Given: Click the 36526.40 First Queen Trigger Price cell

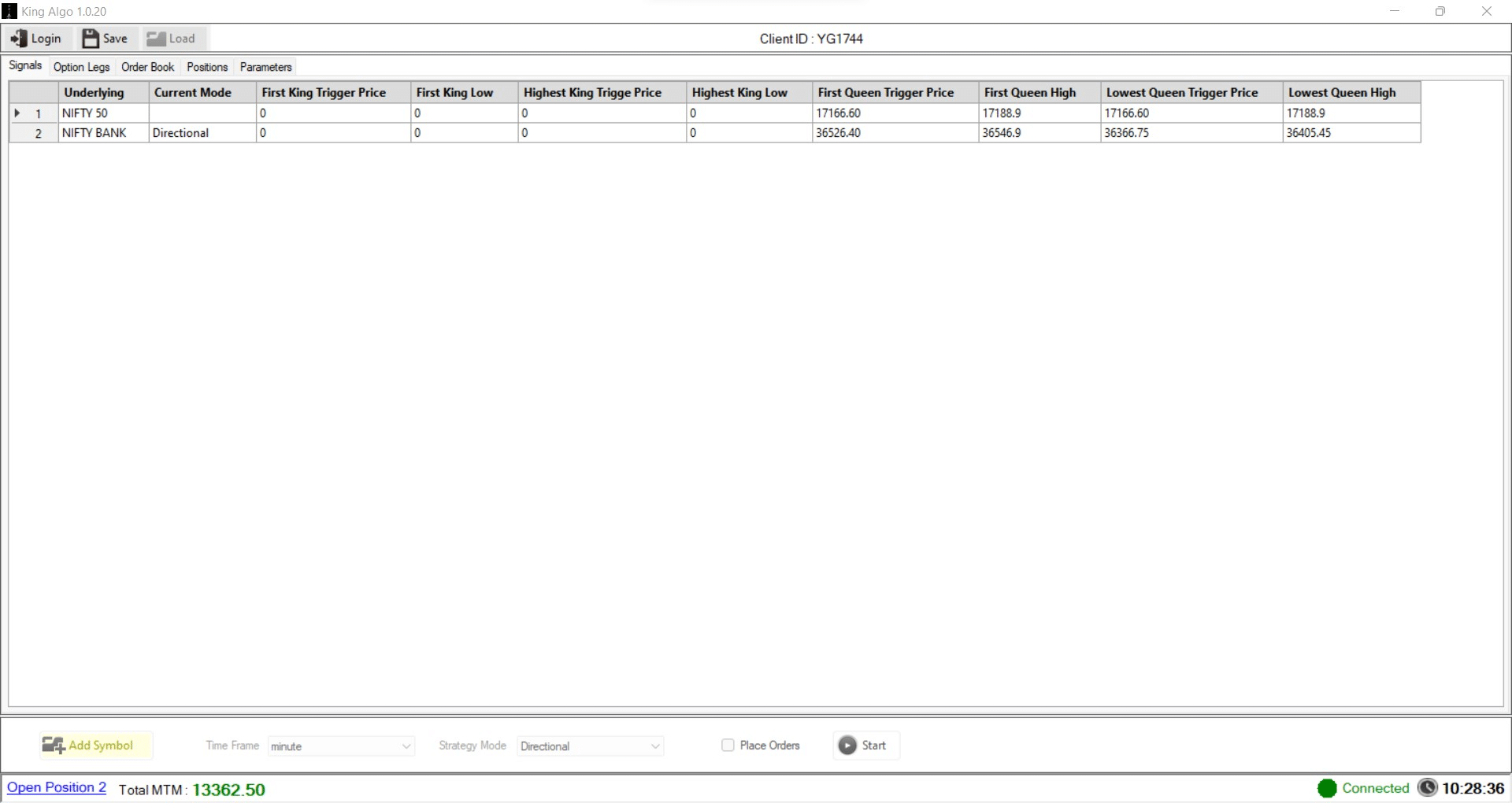Looking at the screenshot, I should (x=895, y=133).
